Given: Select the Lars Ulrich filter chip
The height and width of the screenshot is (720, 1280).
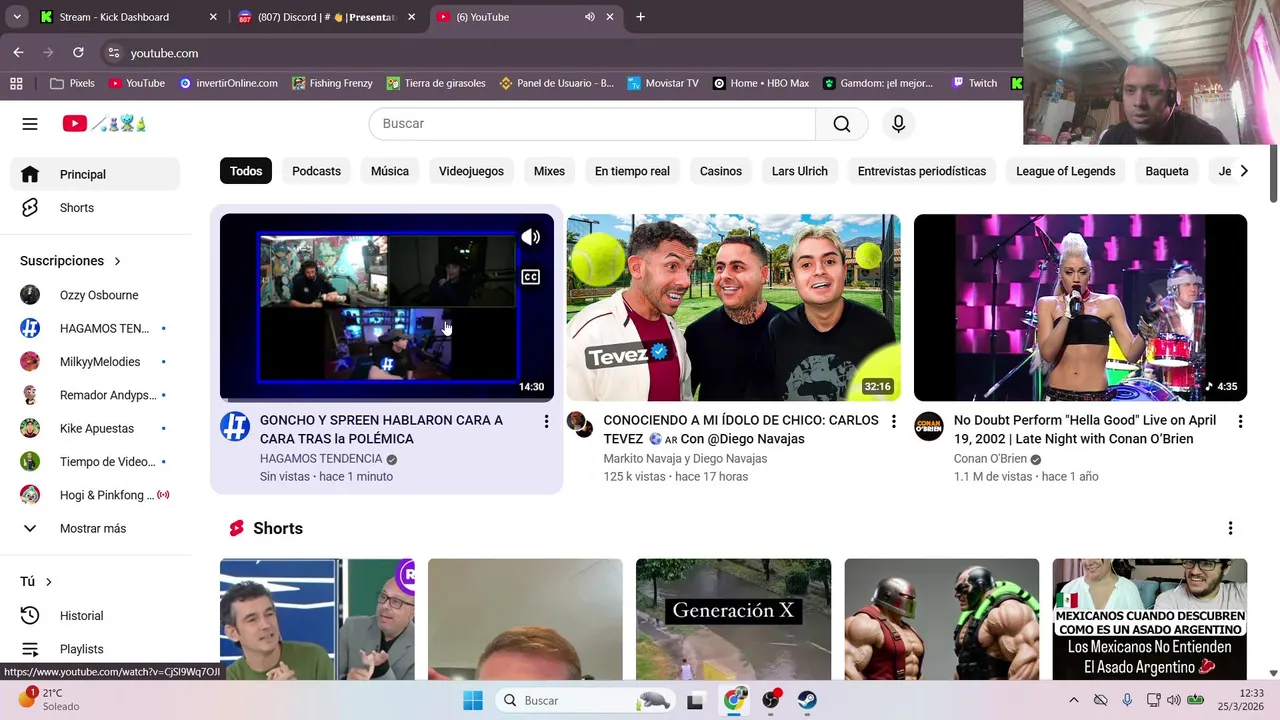Looking at the screenshot, I should coord(800,171).
